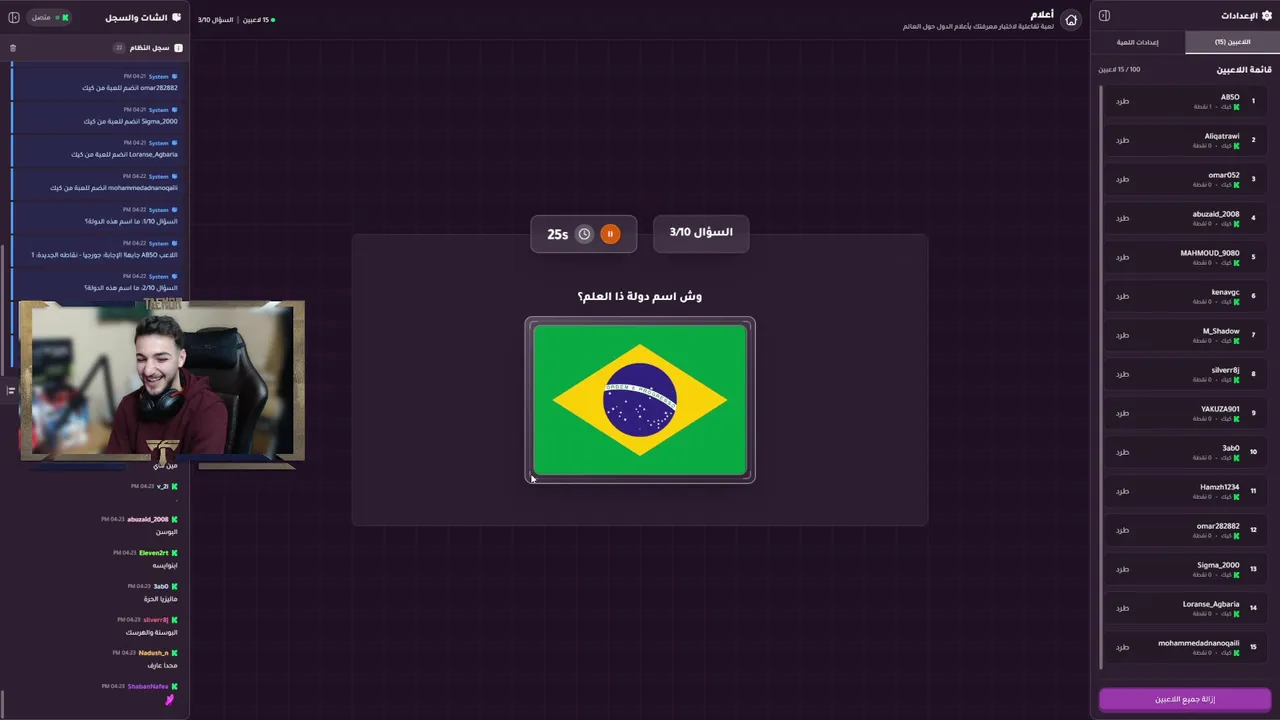
Task: Click chat username silverr8j
Action: (156, 619)
